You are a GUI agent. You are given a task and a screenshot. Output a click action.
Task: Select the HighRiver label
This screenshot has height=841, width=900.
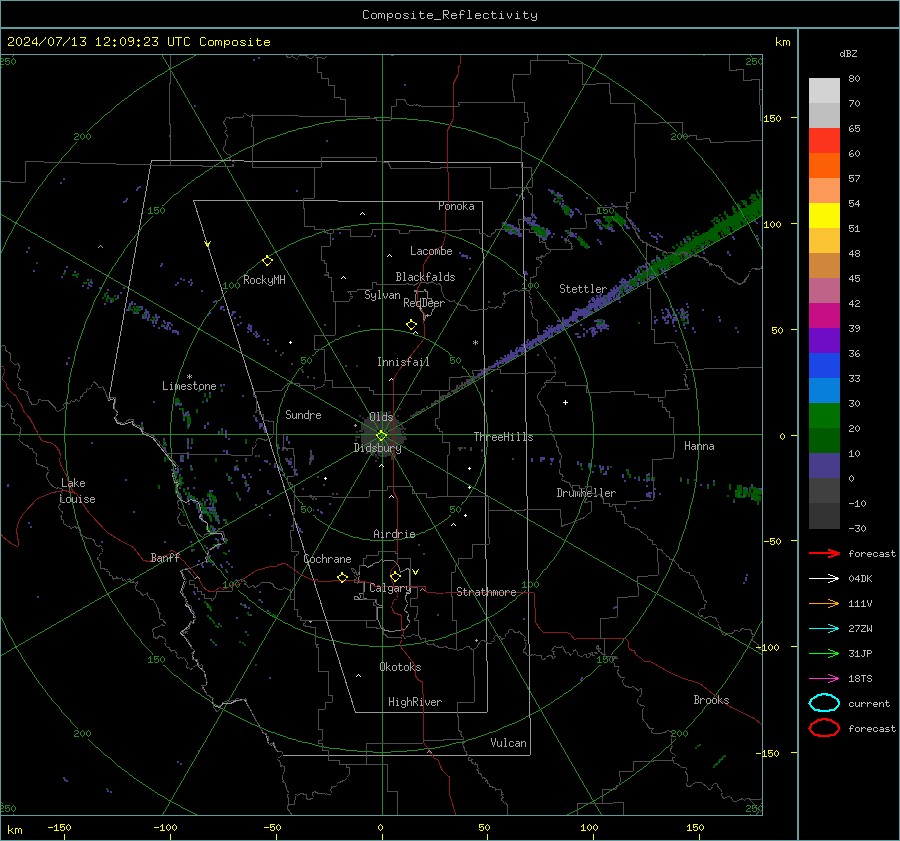[x=415, y=702]
